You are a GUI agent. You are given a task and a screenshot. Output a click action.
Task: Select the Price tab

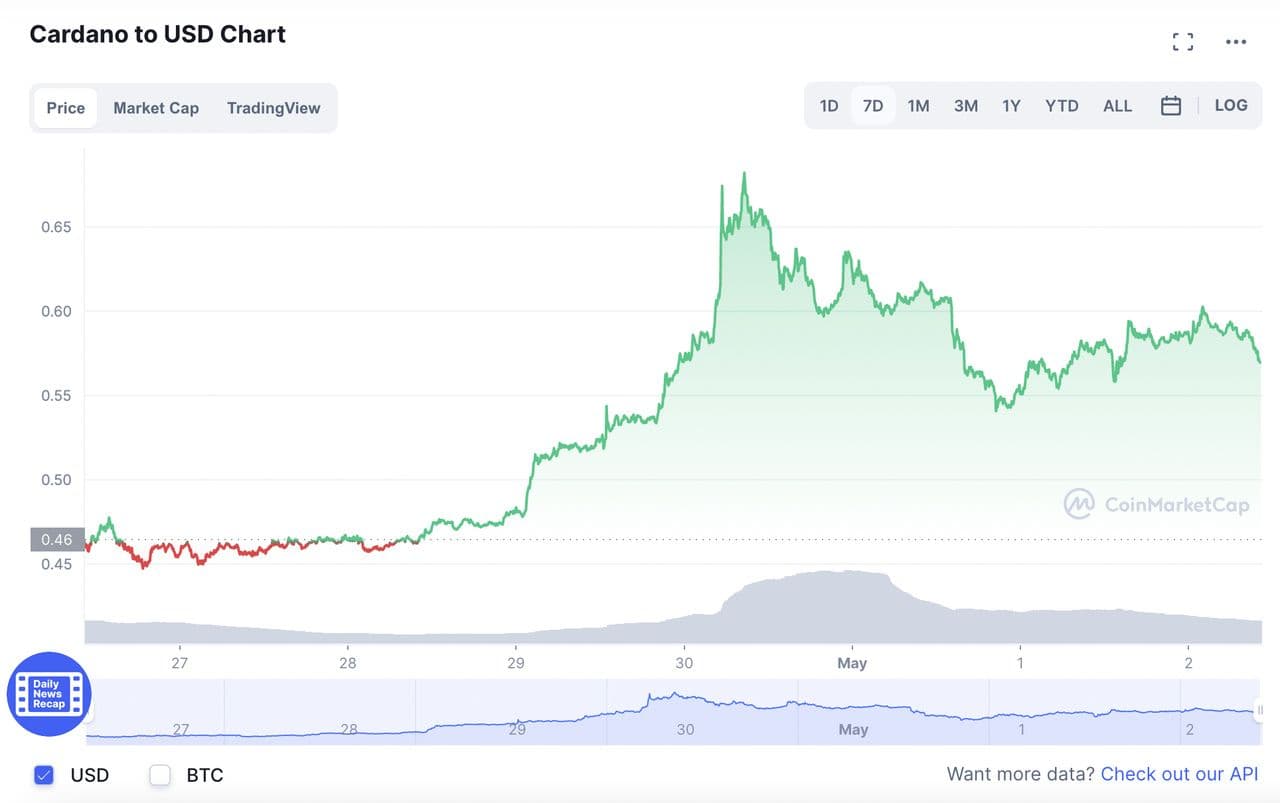[x=66, y=108]
